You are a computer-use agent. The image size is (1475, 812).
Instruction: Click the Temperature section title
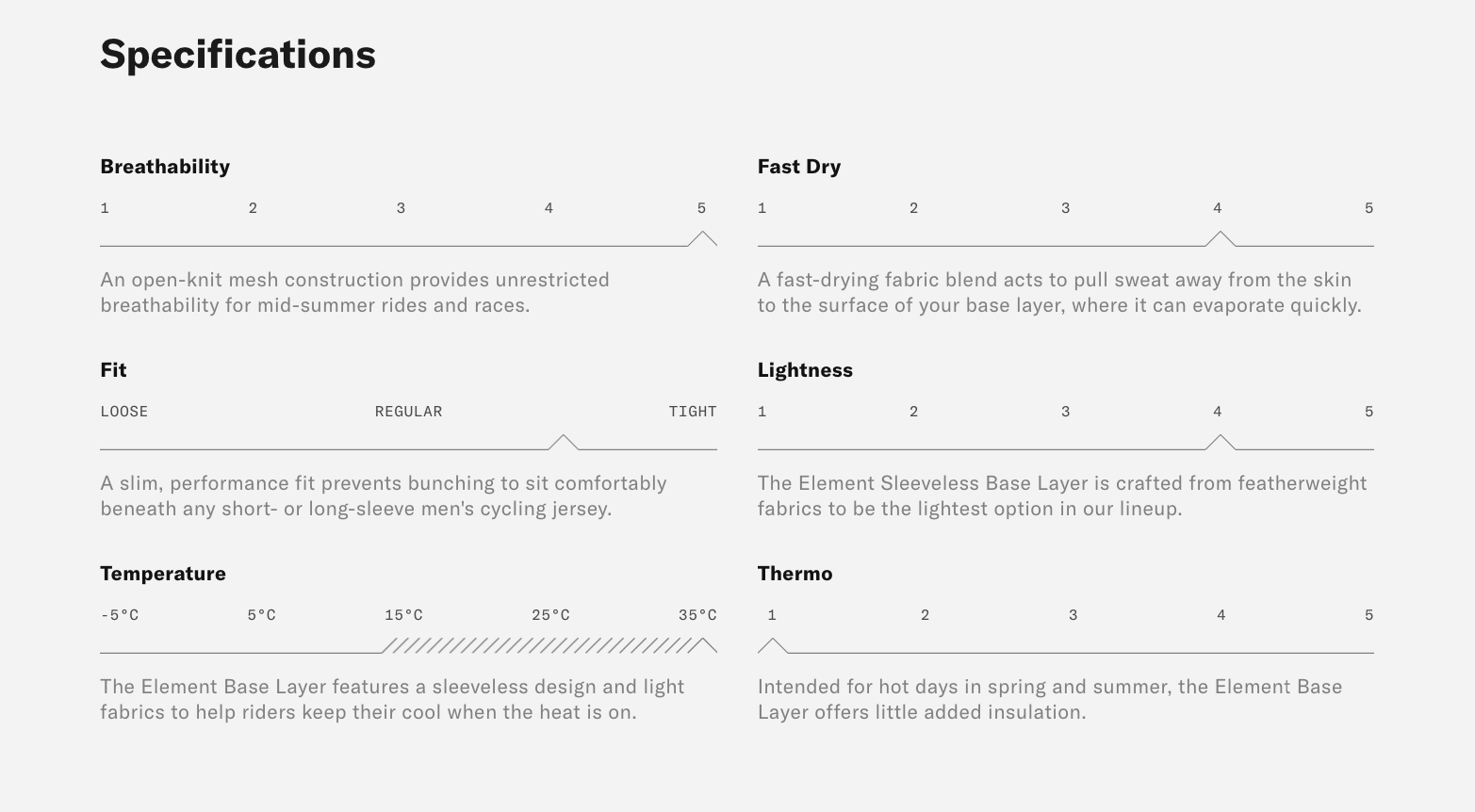163,574
